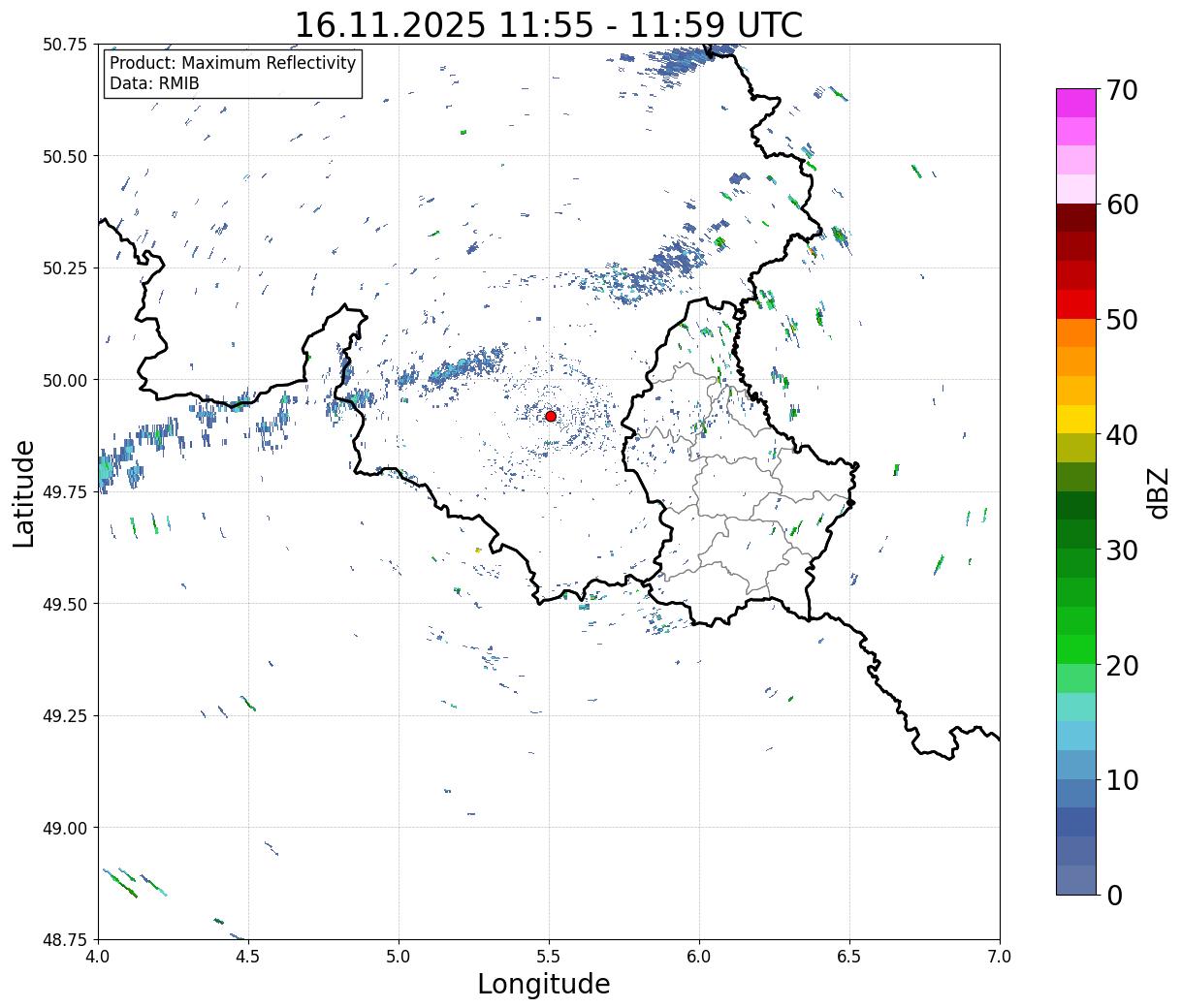Click the magenta color band at 70 dBZ
1182x1008 pixels.
pos(1076,103)
